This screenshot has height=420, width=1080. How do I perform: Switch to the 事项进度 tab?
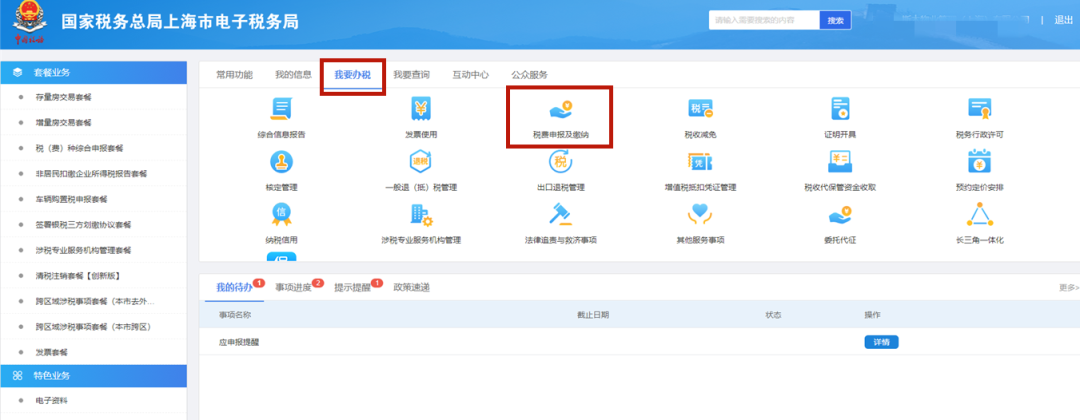pos(293,287)
